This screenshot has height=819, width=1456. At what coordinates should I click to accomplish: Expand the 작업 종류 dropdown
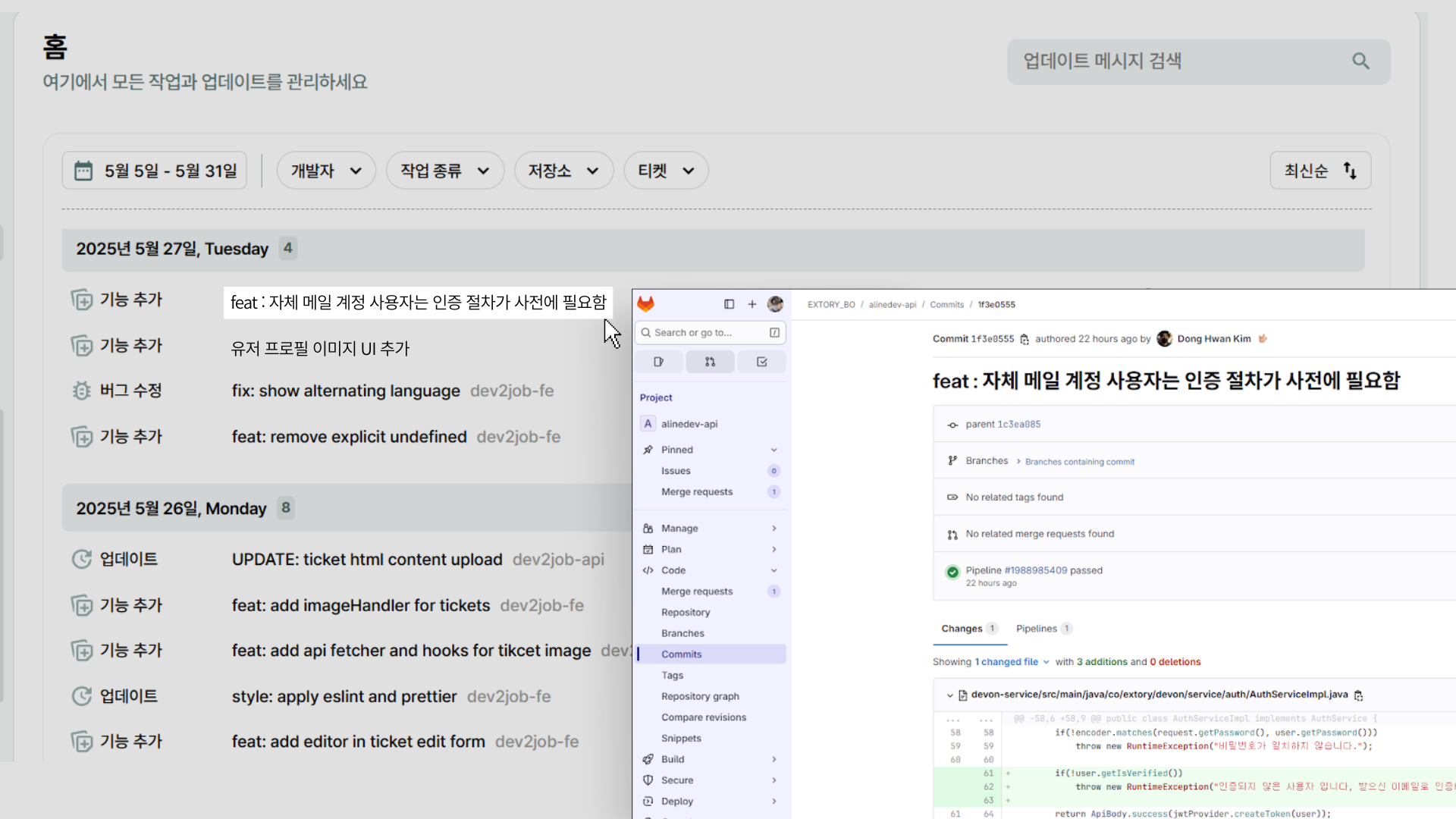pos(444,171)
